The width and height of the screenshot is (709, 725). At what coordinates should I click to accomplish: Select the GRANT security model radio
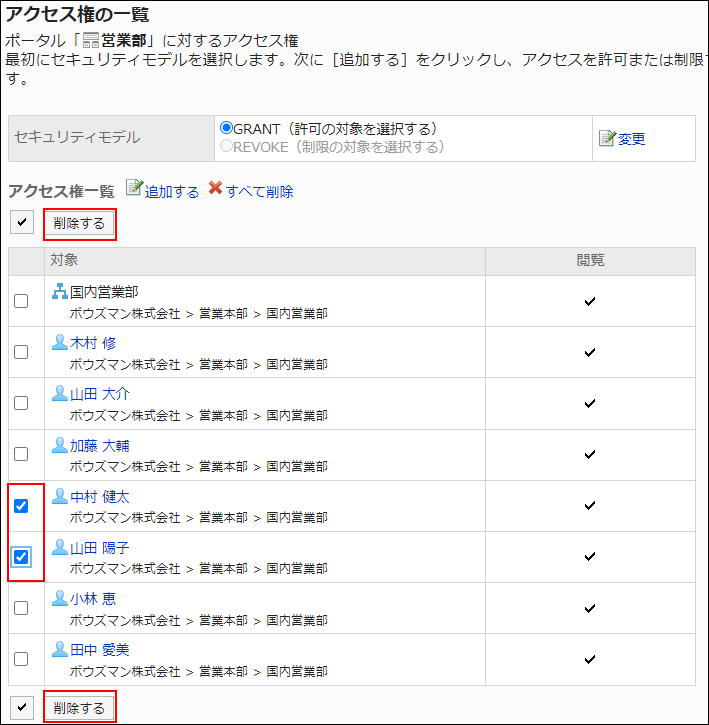point(226,127)
